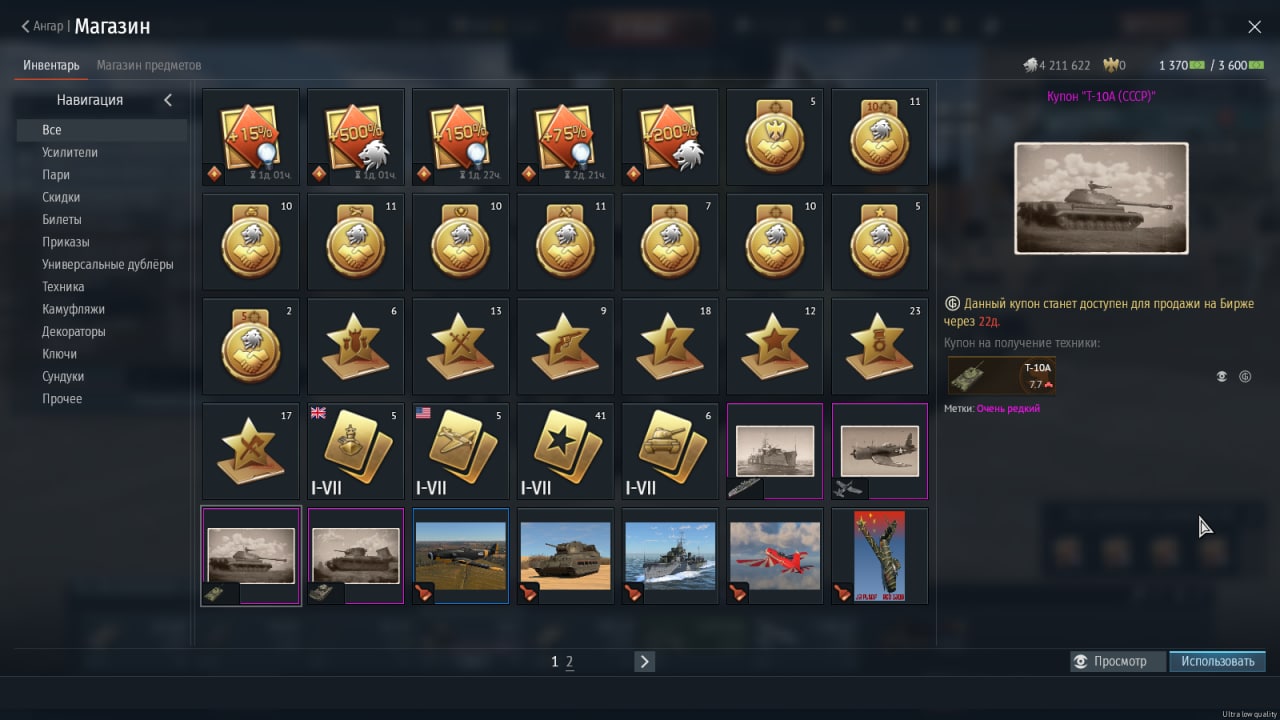1280x720 pixels.
Task: Click the Использовать button
Action: [x=1217, y=661]
